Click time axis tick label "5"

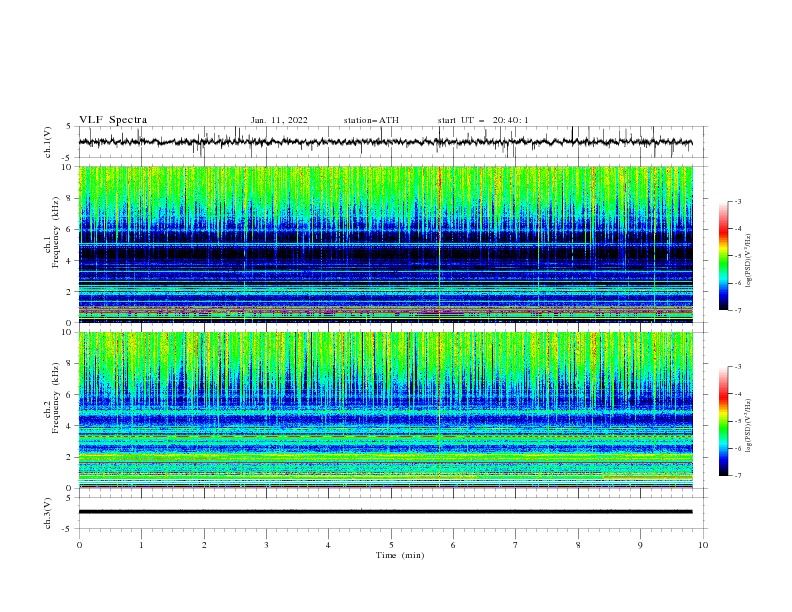coord(391,545)
